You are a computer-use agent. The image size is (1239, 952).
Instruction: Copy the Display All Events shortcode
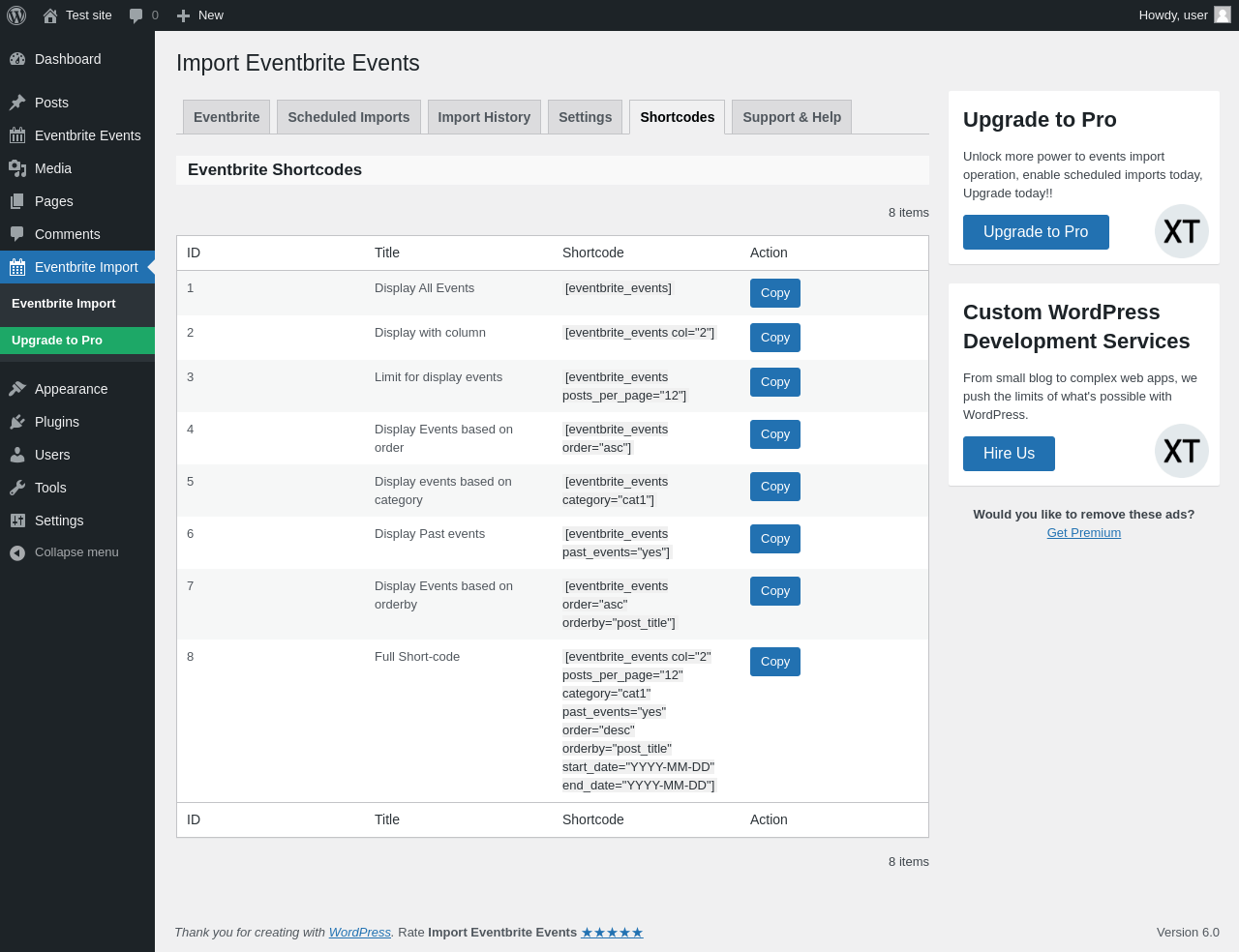click(x=775, y=293)
